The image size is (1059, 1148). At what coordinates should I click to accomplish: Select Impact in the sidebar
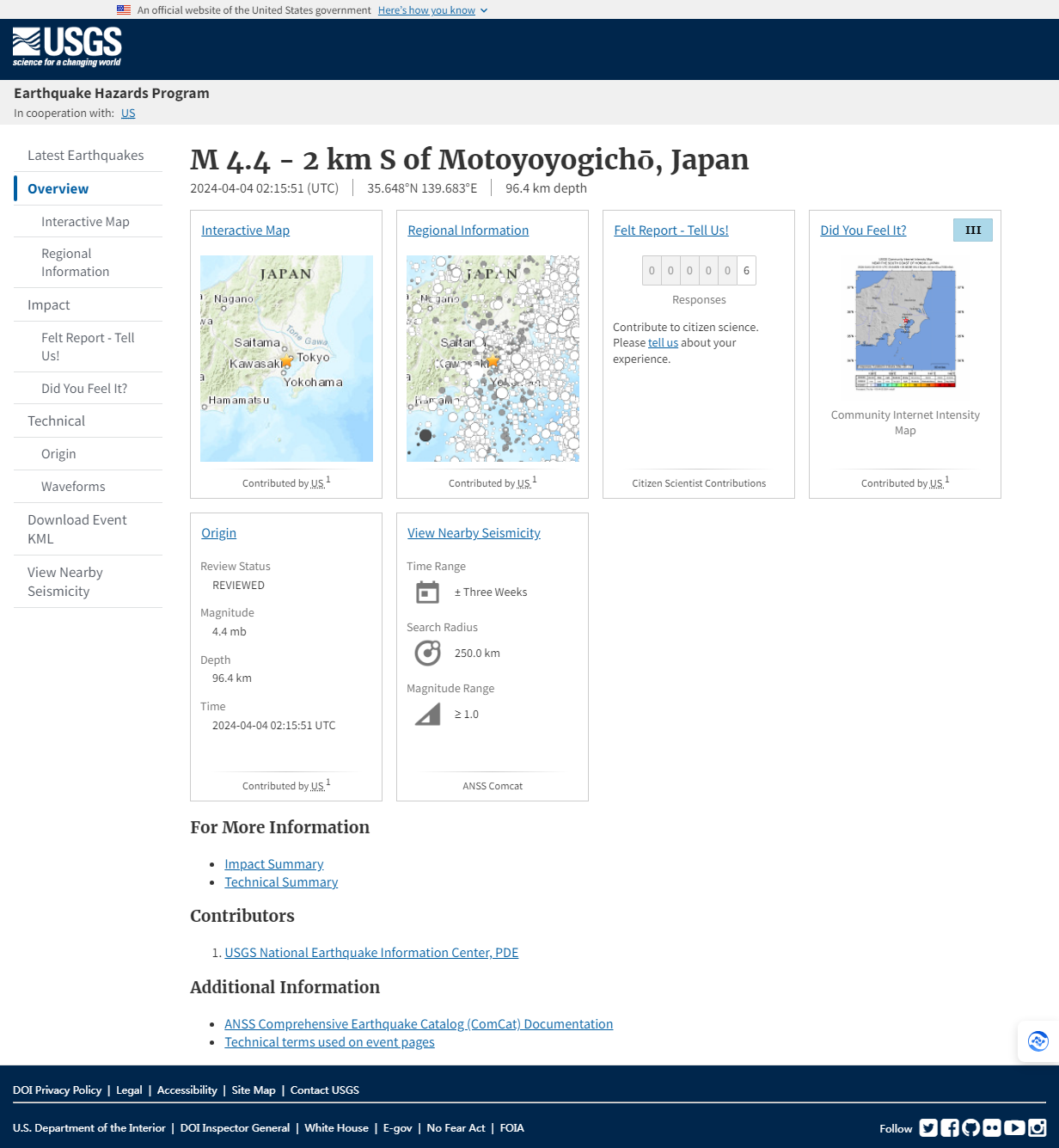49,305
